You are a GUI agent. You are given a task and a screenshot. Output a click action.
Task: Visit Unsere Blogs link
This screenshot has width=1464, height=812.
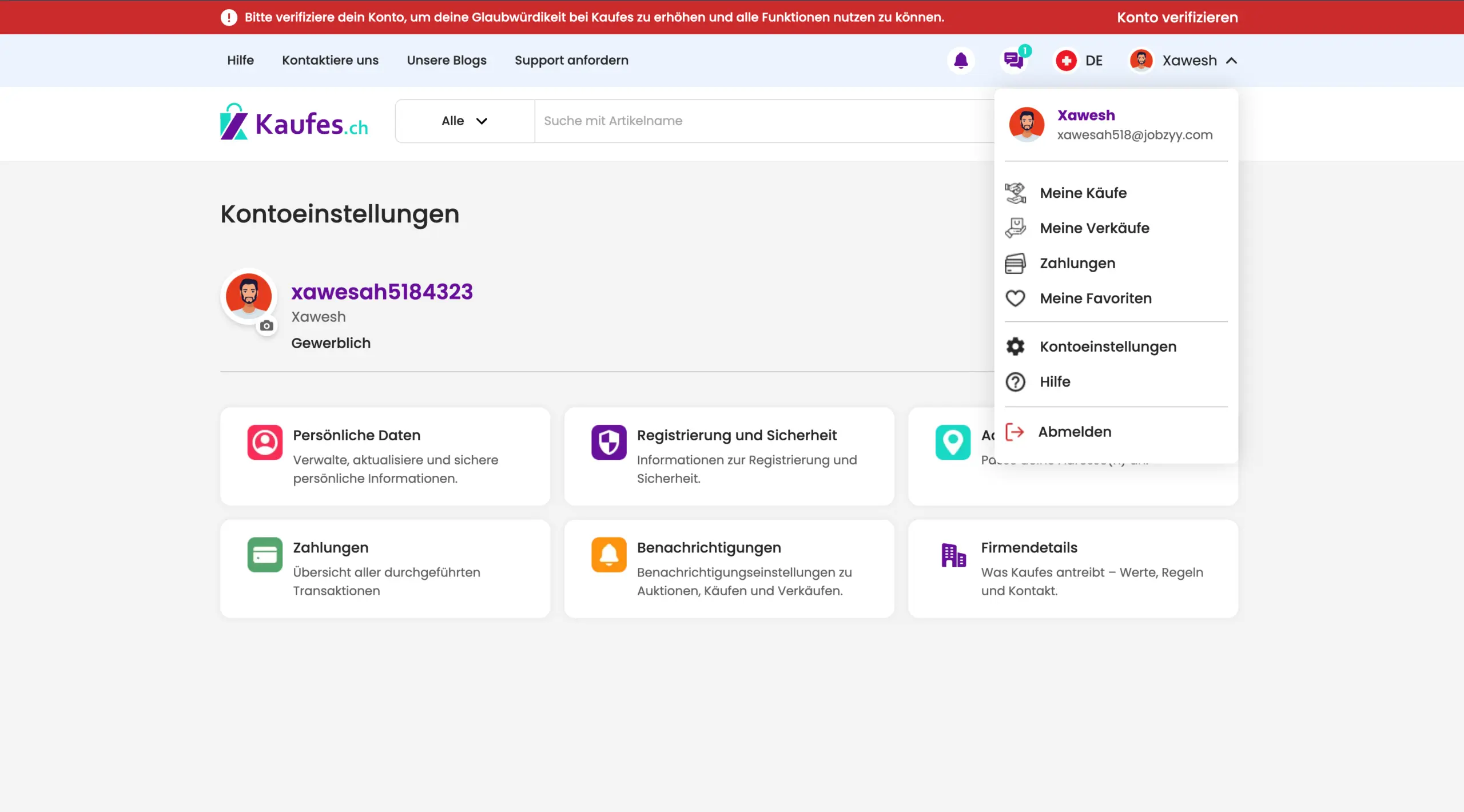click(447, 60)
